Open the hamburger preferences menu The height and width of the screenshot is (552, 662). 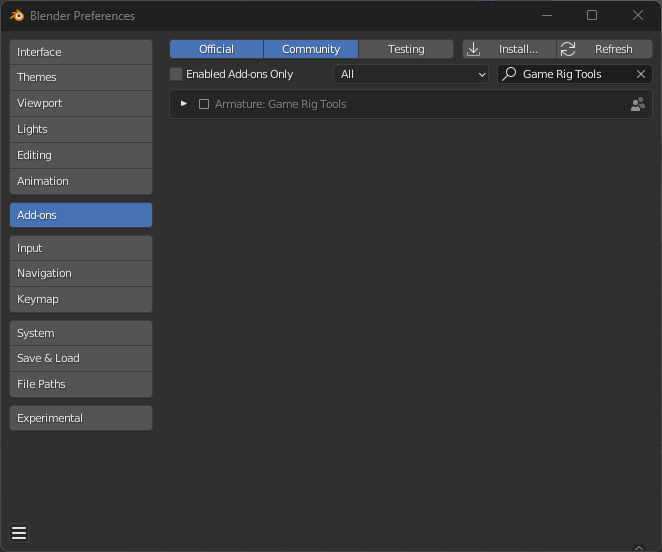[x=19, y=533]
